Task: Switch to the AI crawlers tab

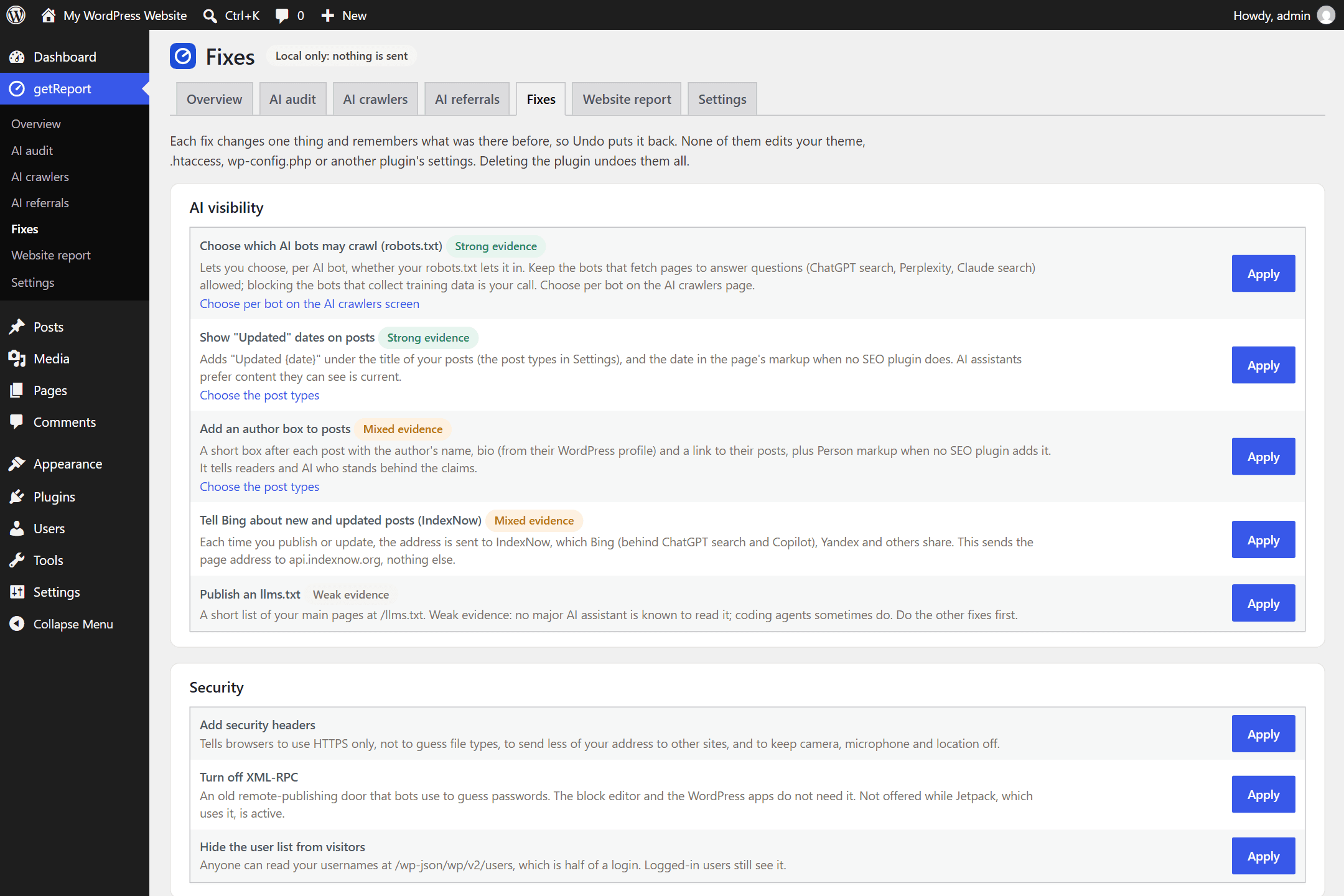Action: click(375, 99)
